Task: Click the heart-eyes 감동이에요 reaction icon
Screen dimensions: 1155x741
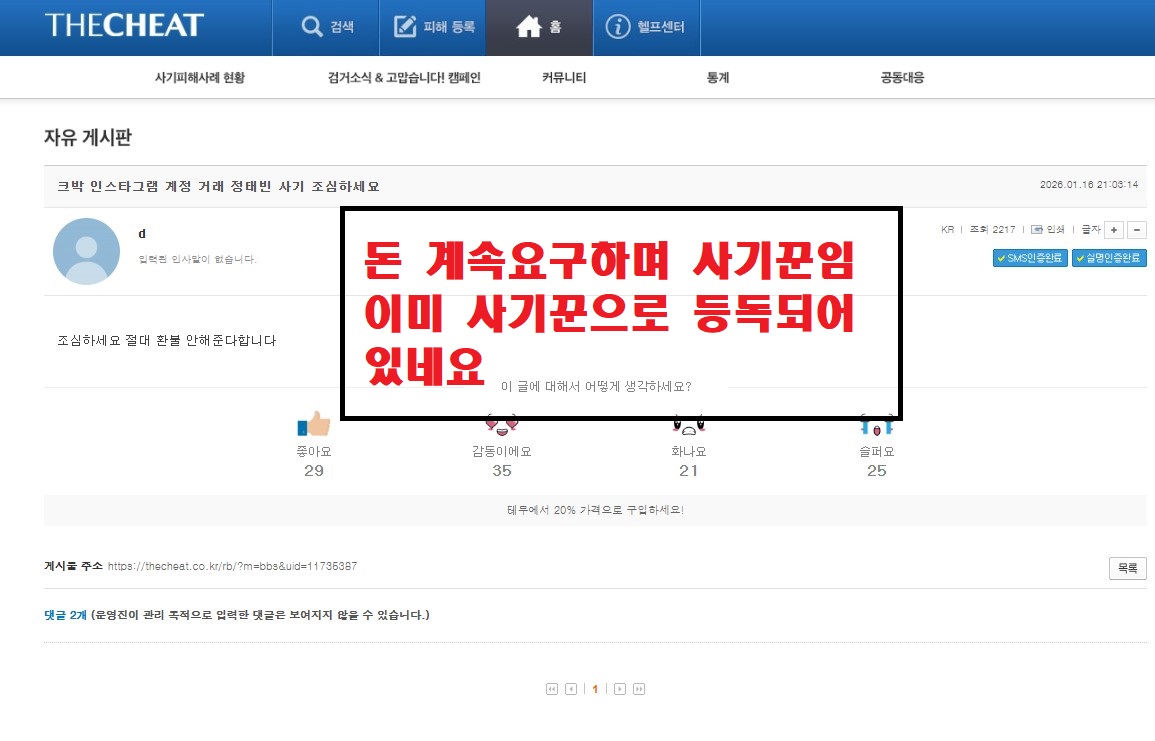Action: [x=501, y=425]
